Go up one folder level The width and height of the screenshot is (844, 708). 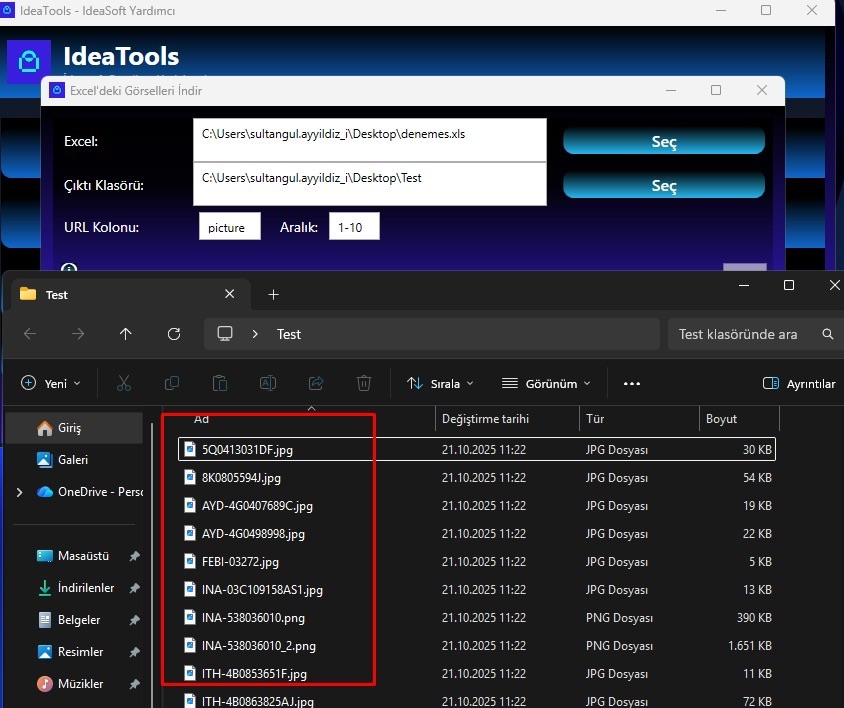pos(125,334)
